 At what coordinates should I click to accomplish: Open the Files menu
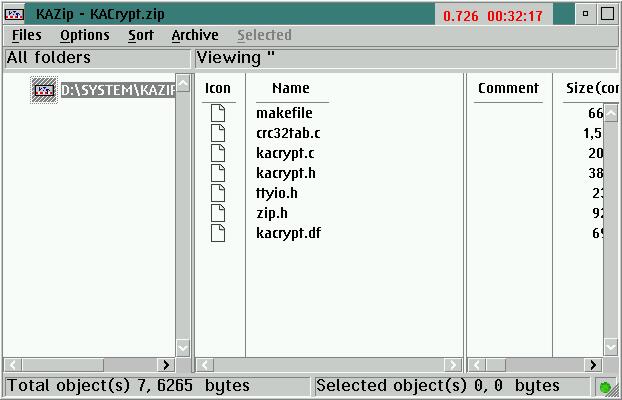point(27,35)
